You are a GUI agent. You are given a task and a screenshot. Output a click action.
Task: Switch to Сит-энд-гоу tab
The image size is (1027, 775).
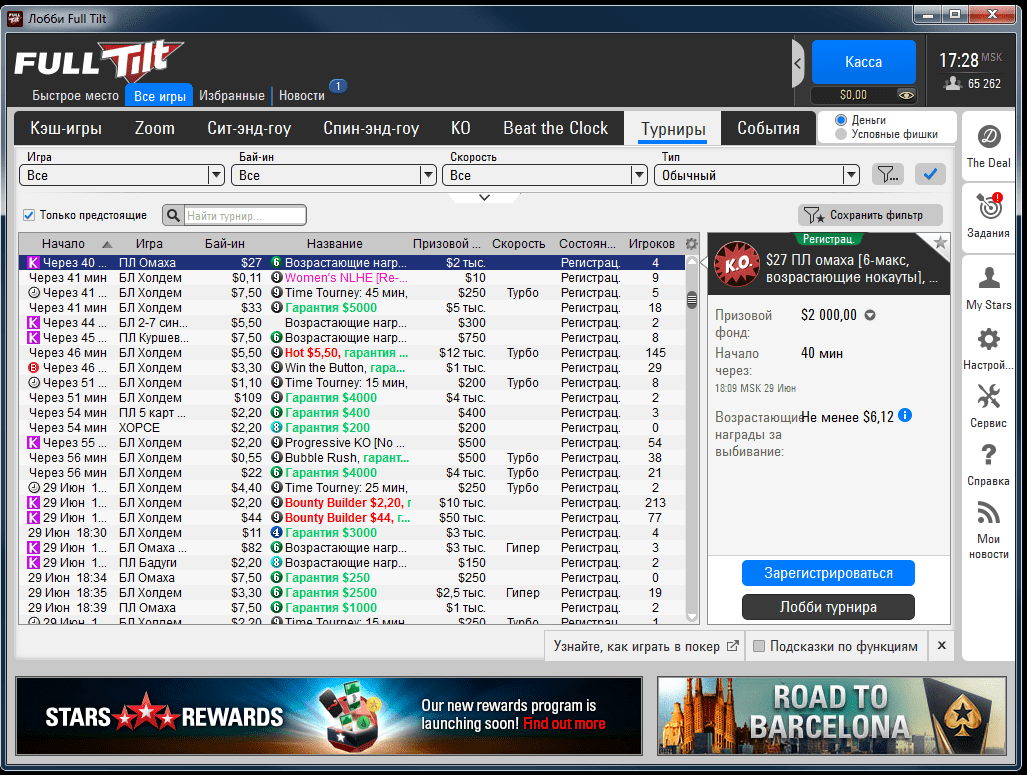point(249,128)
